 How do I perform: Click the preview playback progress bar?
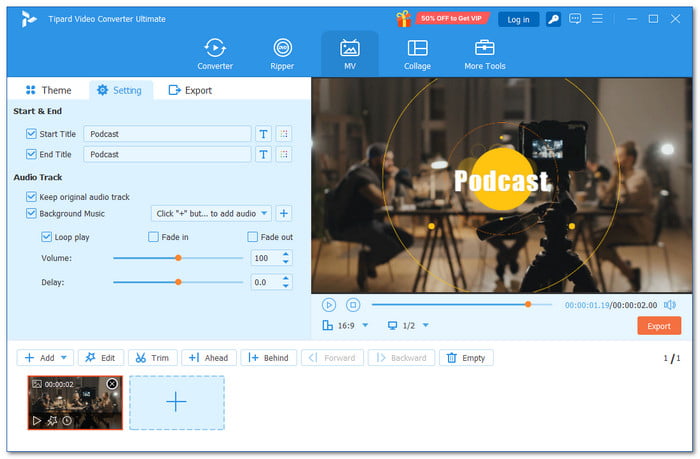coord(462,305)
